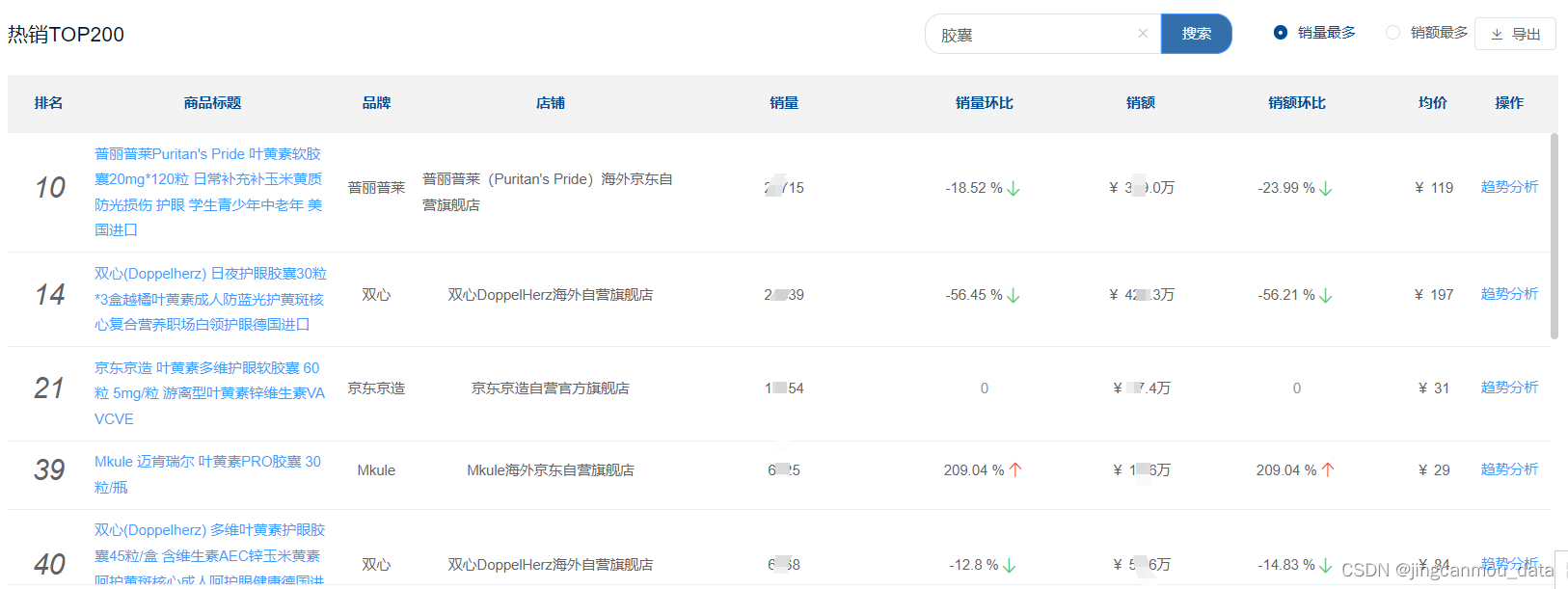
Task: Open 趋势分析 for rank 39 Mkule row
Action: tap(1509, 469)
